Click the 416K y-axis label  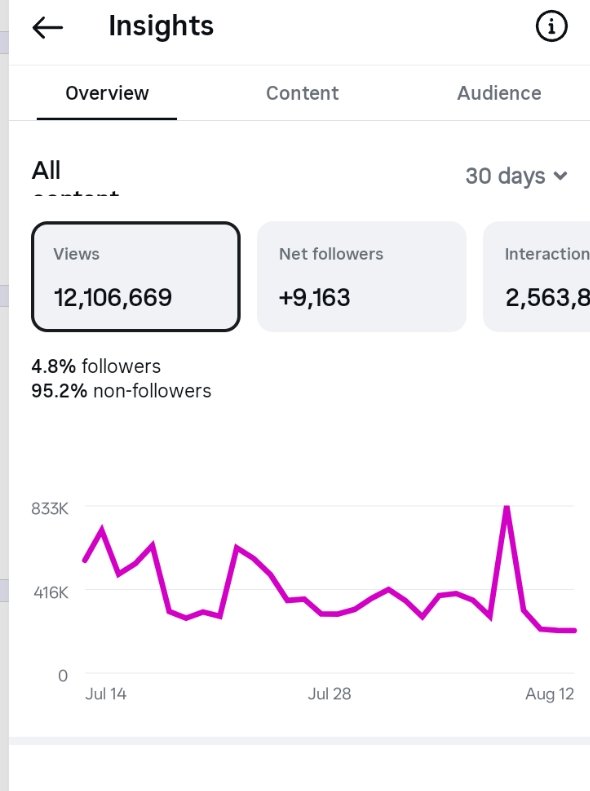(x=51, y=592)
